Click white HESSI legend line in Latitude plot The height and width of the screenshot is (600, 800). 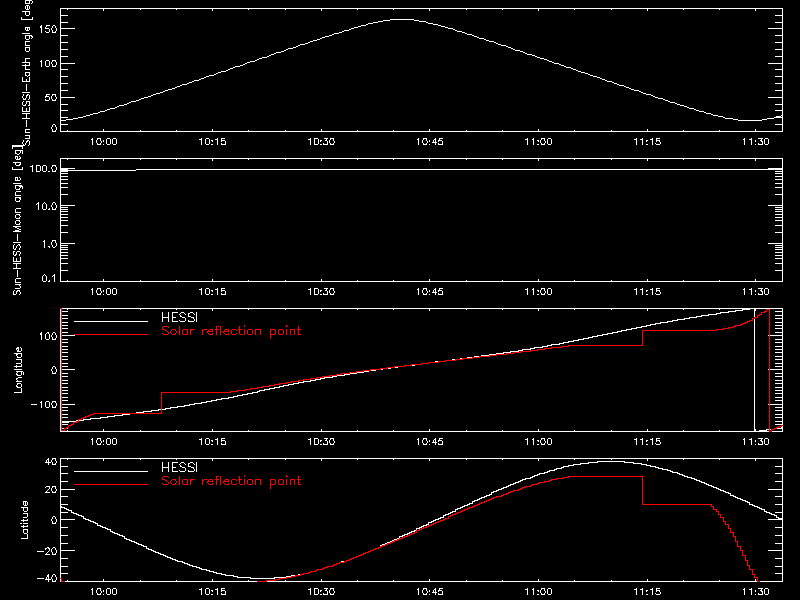(111, 471)
